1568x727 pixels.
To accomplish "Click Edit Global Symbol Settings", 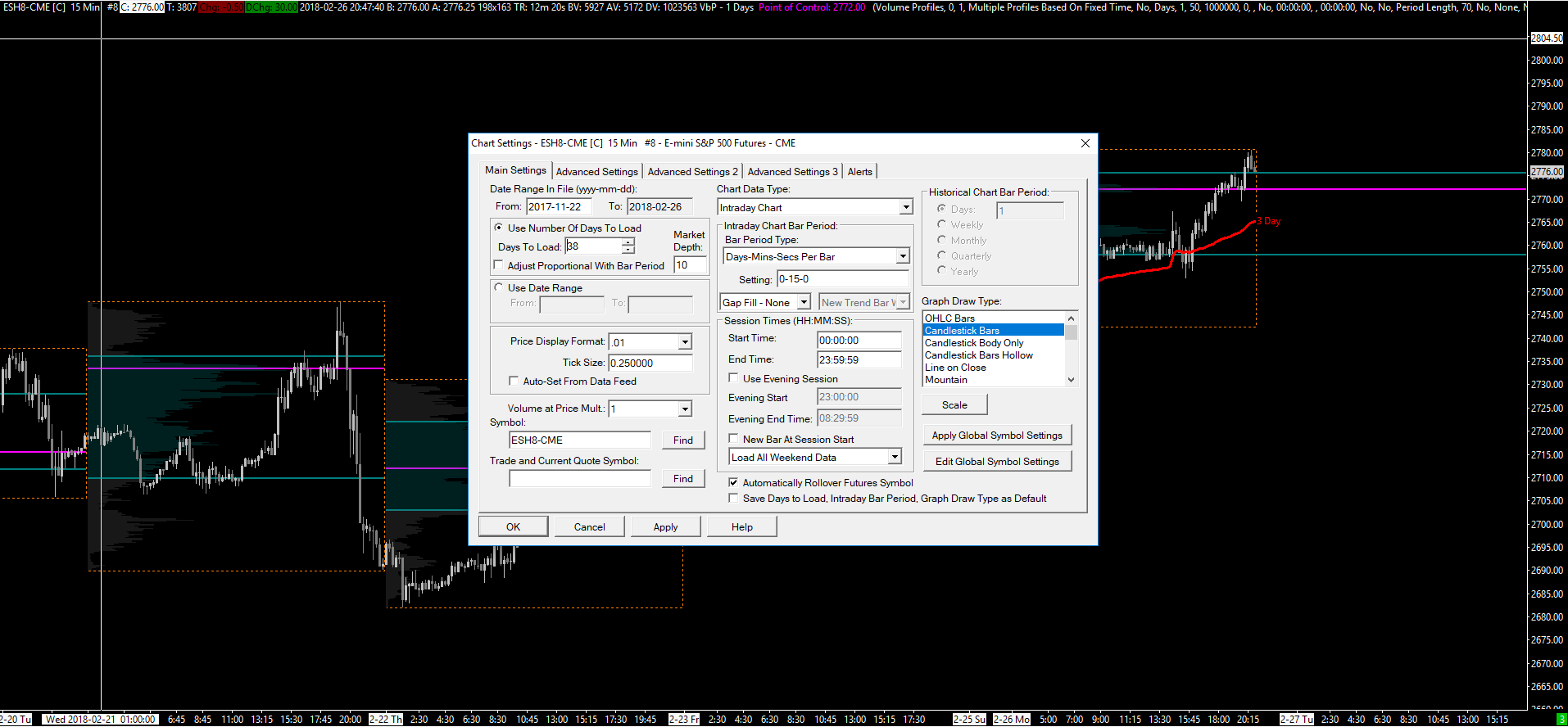I will point(997,461).
